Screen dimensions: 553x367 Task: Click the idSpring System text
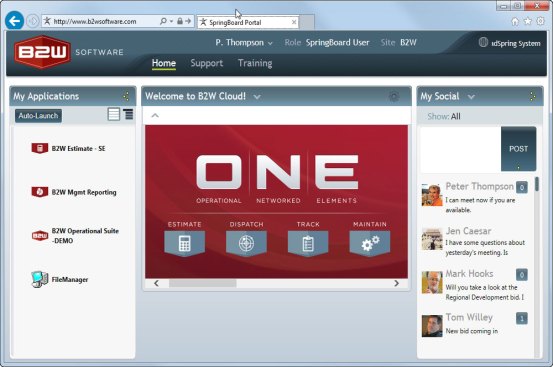pyautogui.click(x=516, y=43)
